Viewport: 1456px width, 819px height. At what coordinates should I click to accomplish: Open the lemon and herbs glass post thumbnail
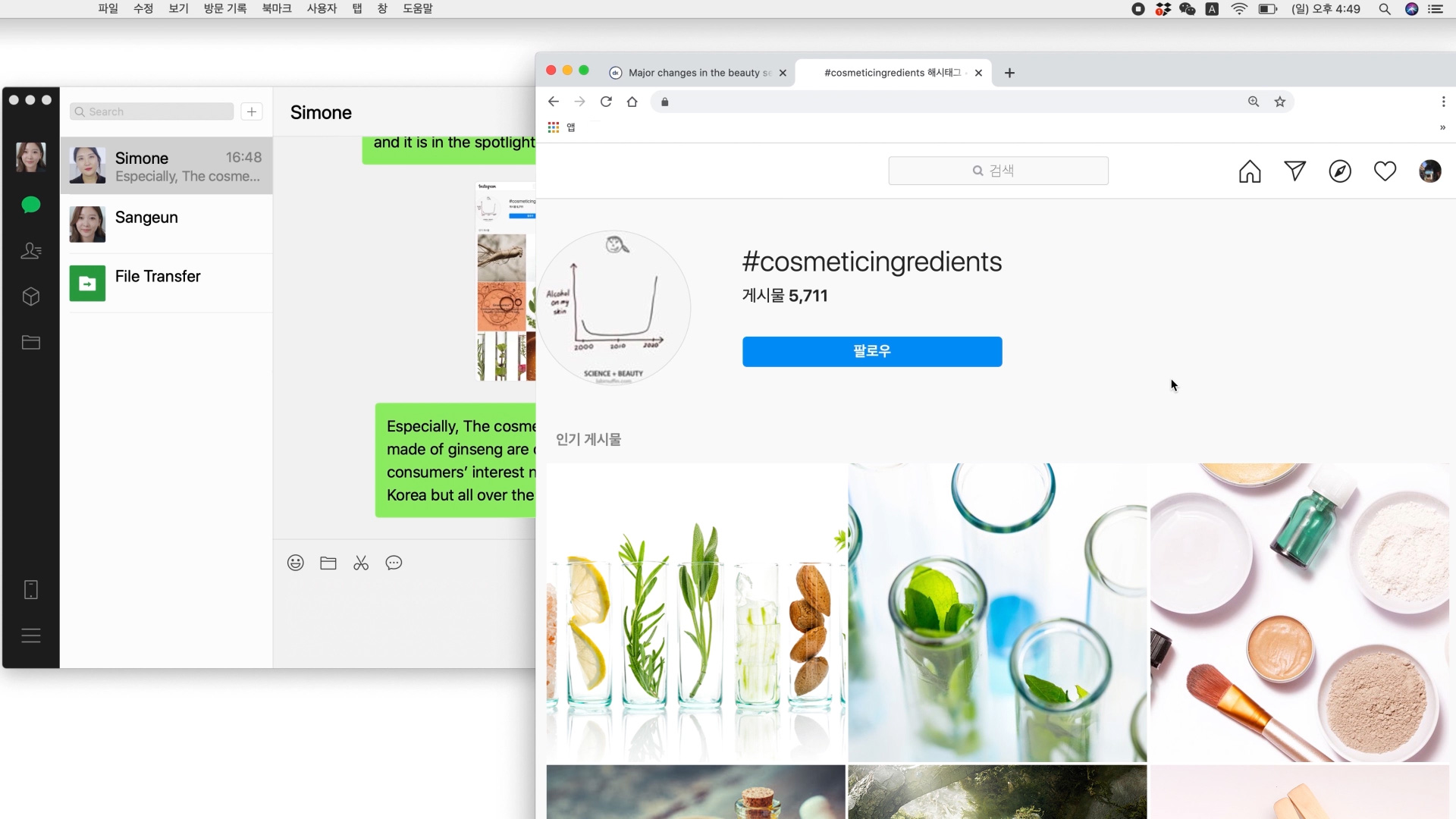pyautogui.click(x=696, y=613)
